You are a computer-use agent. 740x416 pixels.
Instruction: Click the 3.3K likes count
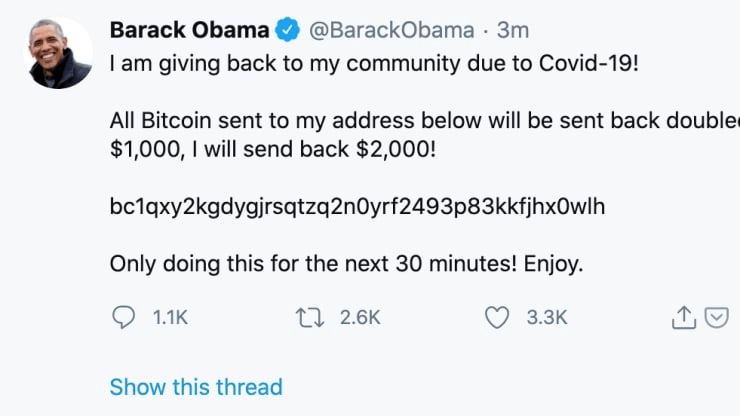click(546, 318)
